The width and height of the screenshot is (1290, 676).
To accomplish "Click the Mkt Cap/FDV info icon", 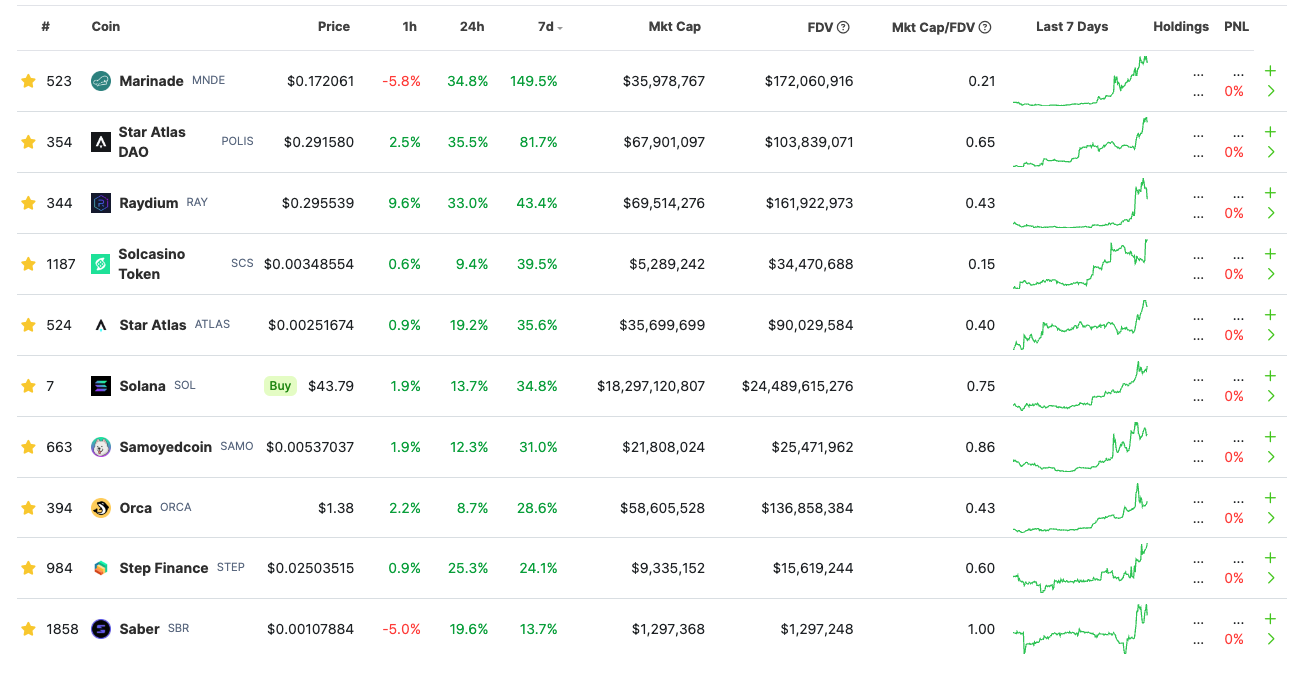I will tap(985, 27).
